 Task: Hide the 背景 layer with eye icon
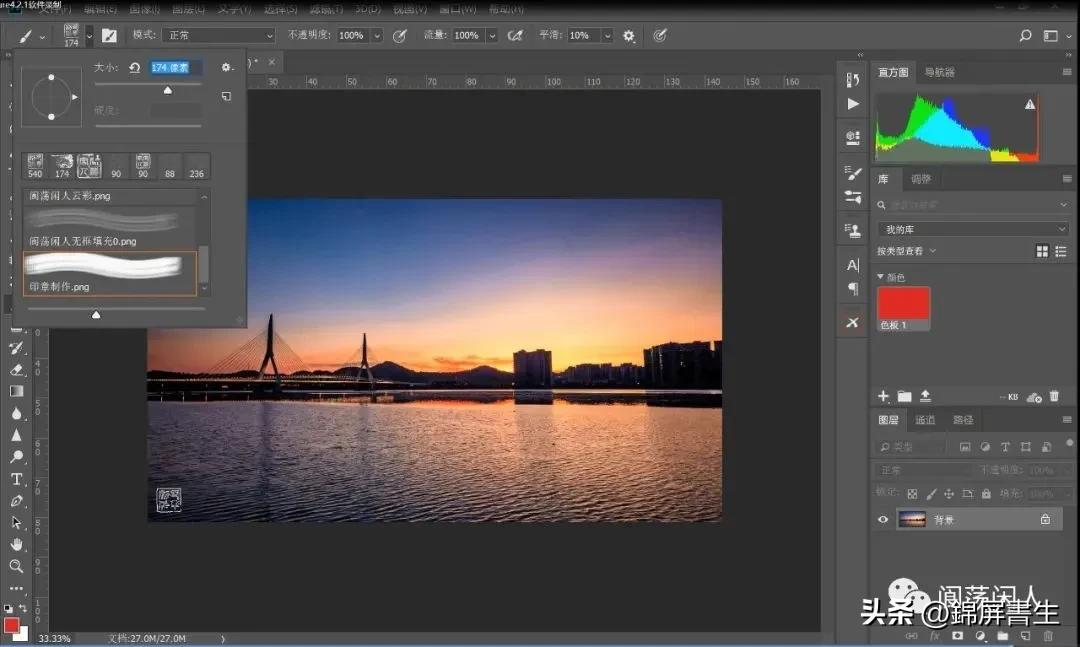click(x=883, y=519)
